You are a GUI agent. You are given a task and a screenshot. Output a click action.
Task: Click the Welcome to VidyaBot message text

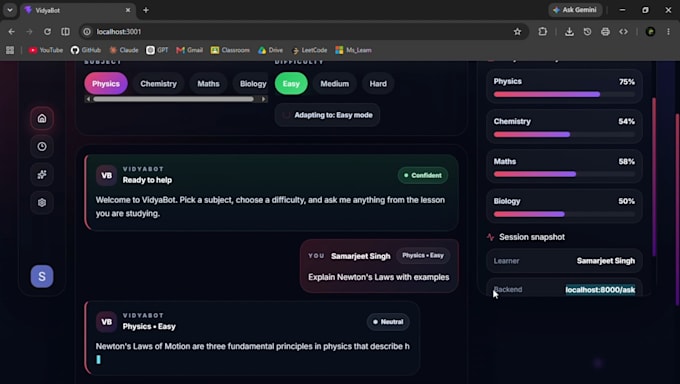pyautogui.click(x=270, y=207)
